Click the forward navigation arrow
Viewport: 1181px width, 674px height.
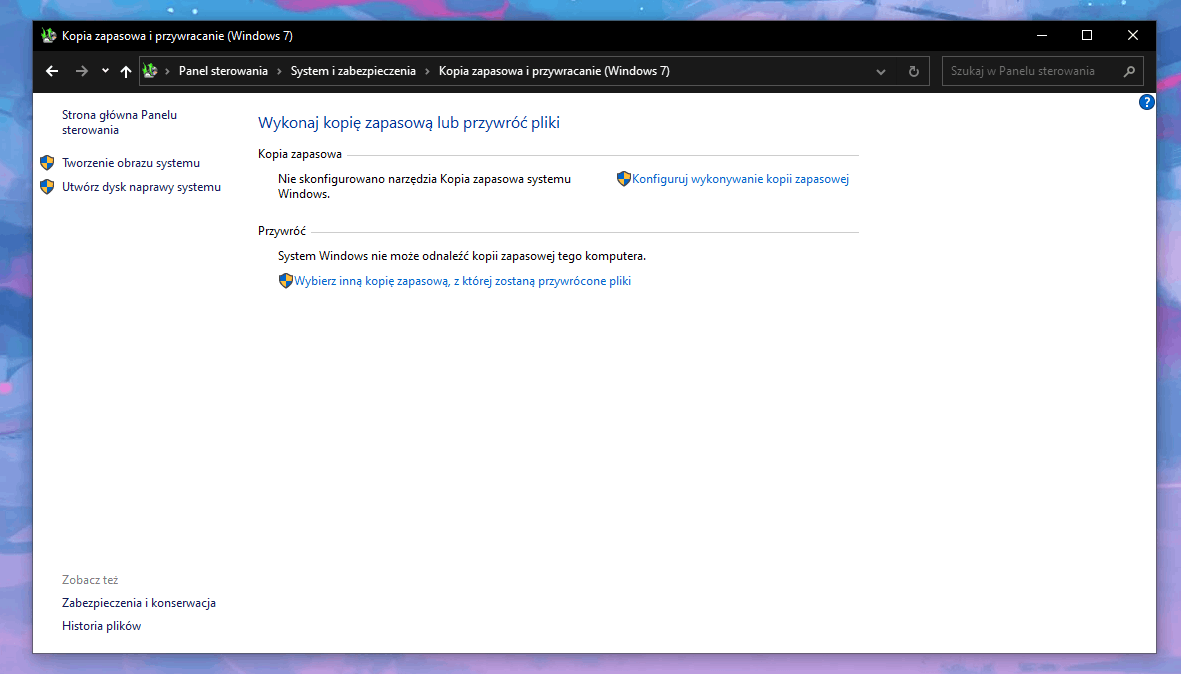coord(81,71)
